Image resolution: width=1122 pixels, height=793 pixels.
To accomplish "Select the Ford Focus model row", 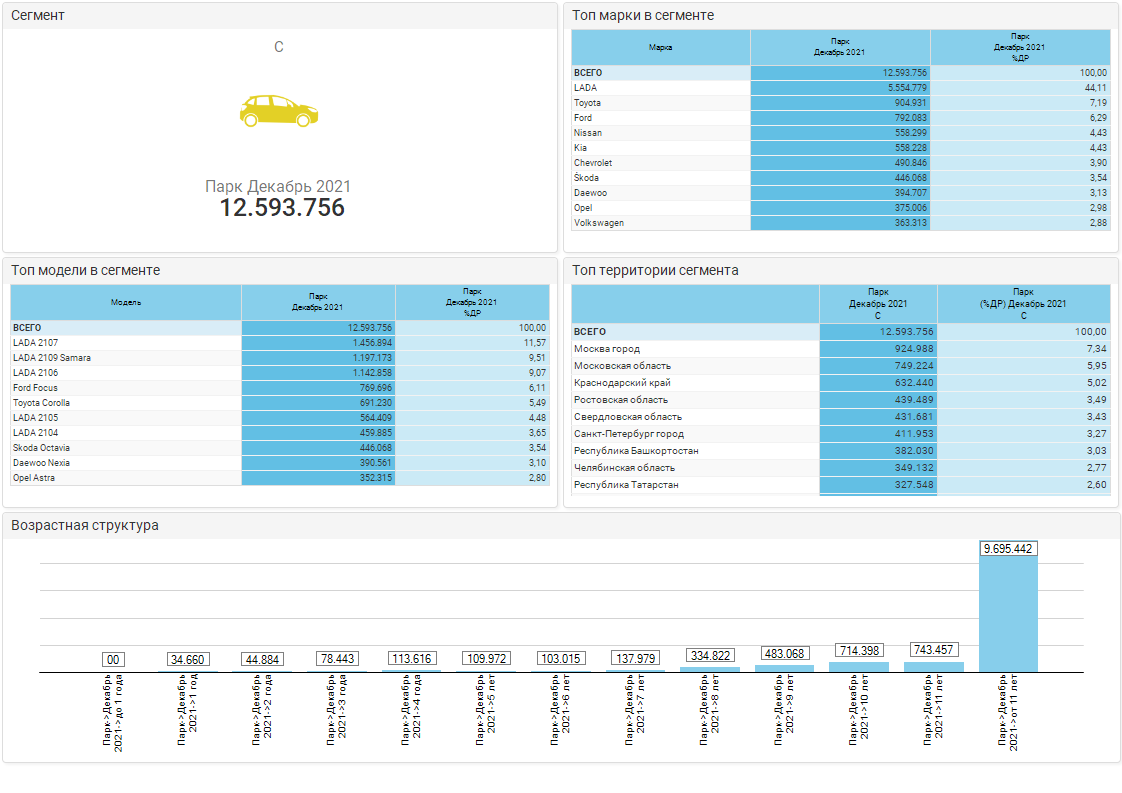I will click(125, 388).
